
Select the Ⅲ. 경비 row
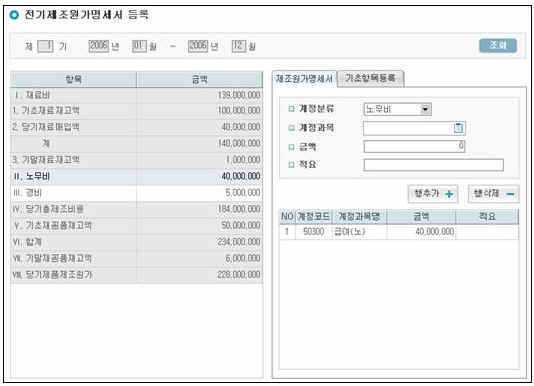coord(137,193)
